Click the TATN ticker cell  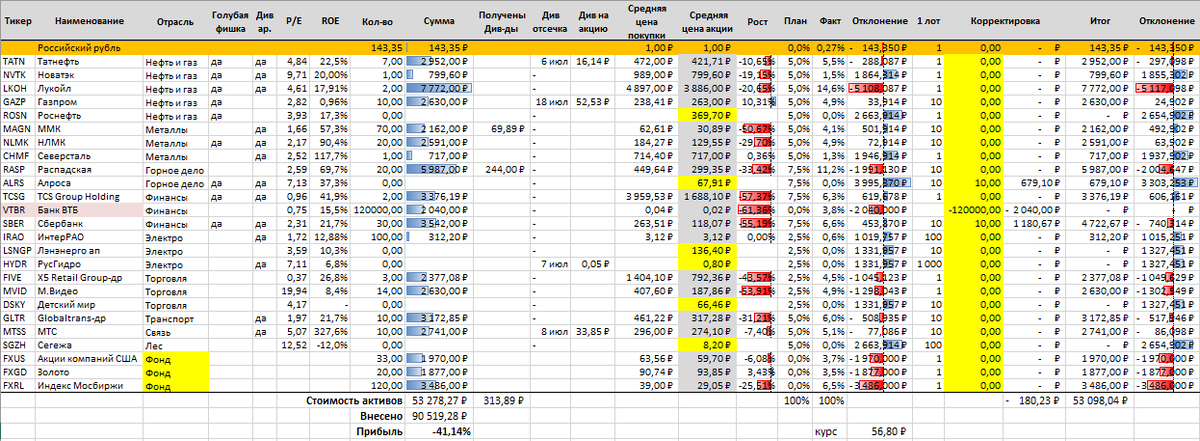pos(17,61)
